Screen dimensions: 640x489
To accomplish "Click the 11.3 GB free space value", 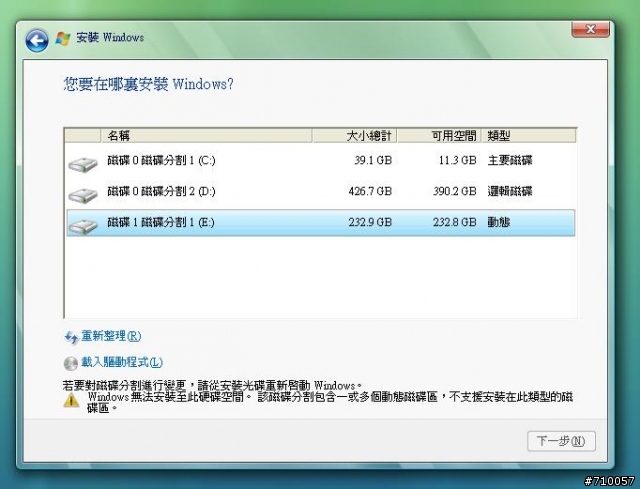I will point(458,160).
